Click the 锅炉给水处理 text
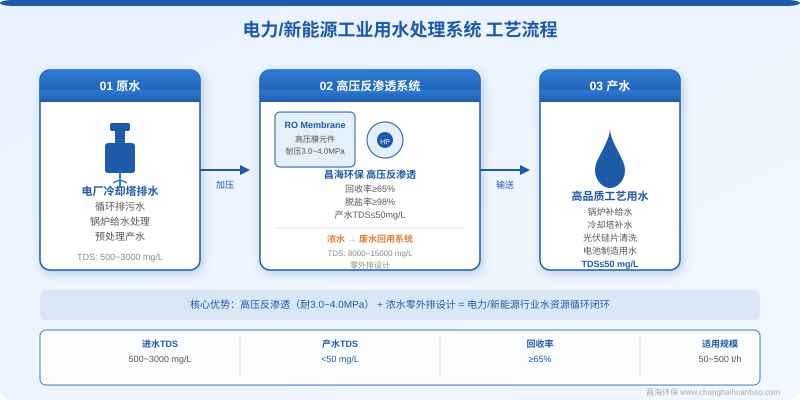This screenshot has width=800, height=400. [120, 221]
